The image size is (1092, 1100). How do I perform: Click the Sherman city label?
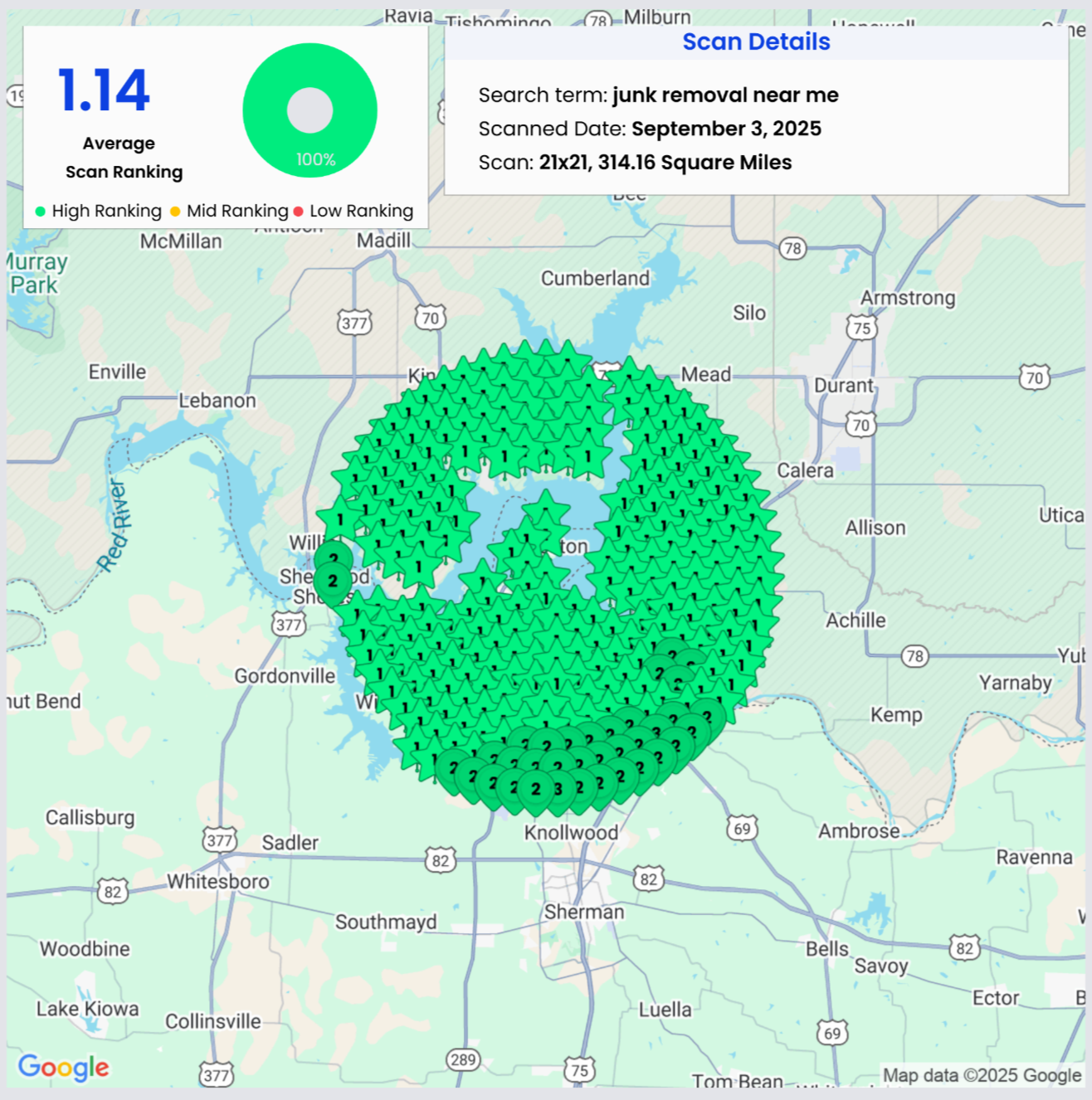[x=584, y=912]
